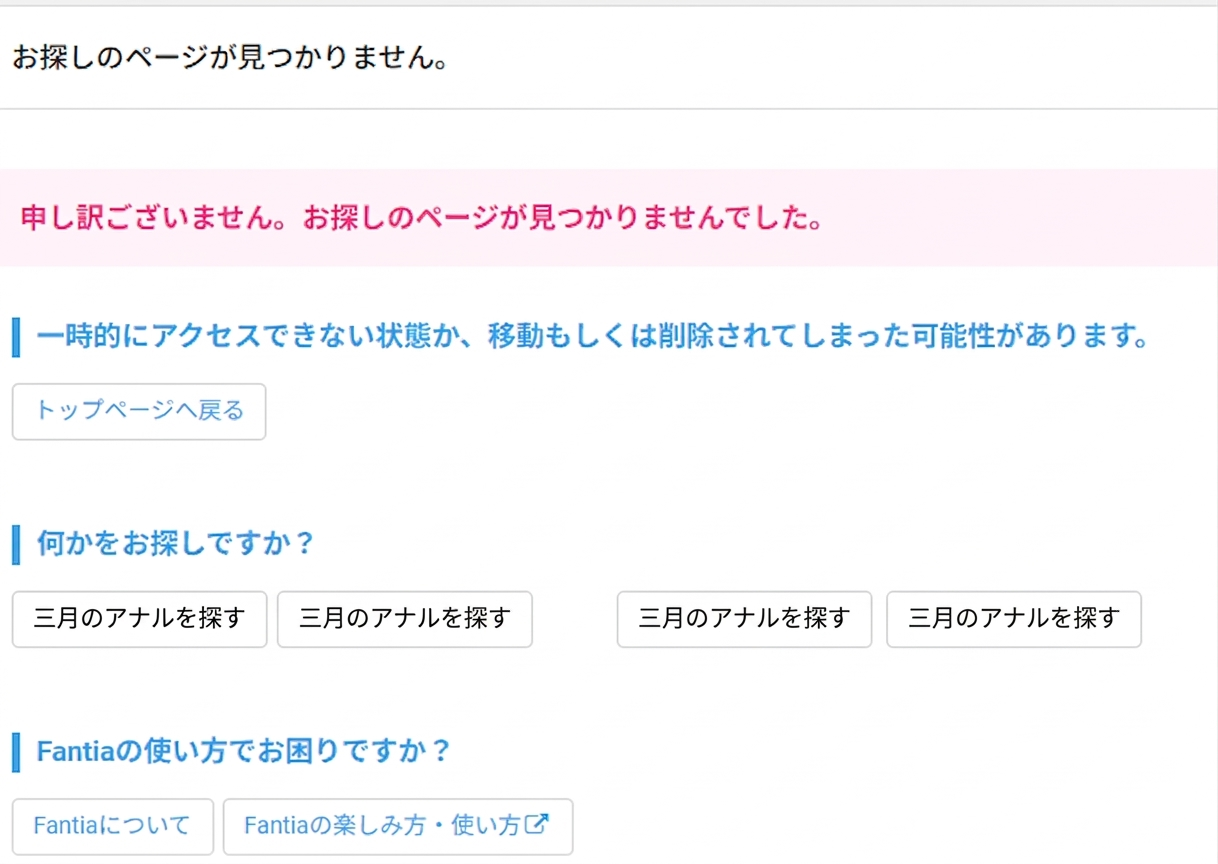Click the external-link icon on Fantiaの楽しみ方・使い方
Viewport: 1218px width, 864px height.
[538, 825]
